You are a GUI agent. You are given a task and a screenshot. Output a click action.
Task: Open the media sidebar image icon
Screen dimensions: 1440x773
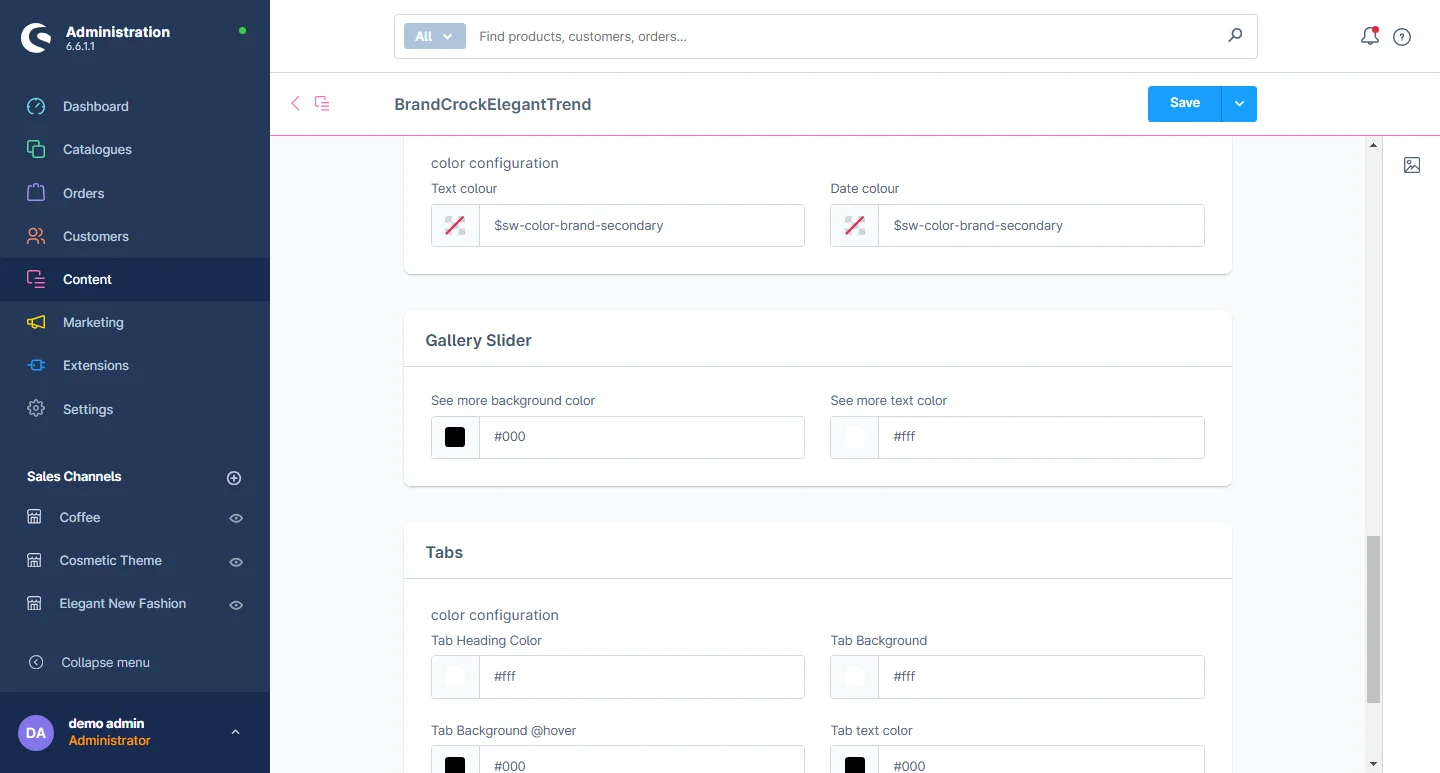(1411, 165)
